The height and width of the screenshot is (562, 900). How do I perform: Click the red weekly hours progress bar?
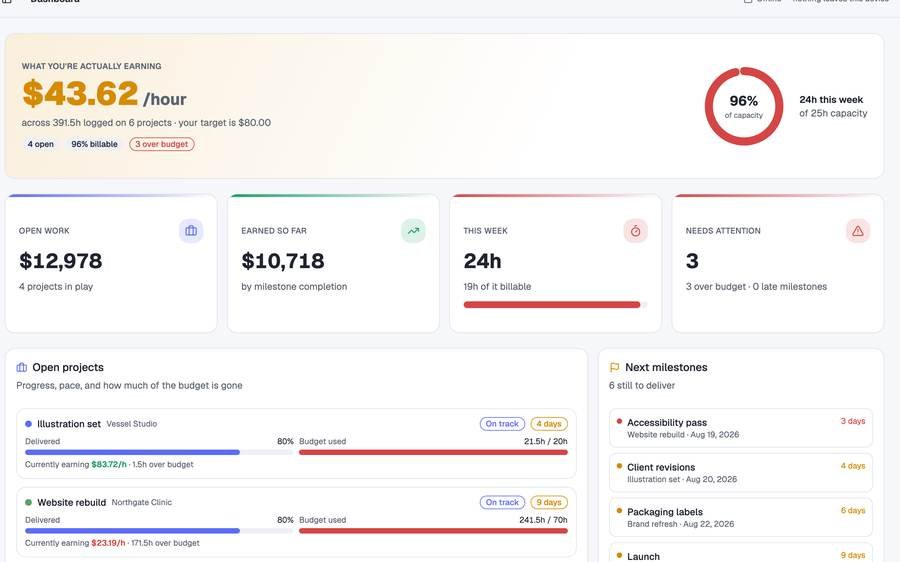[x=555, y=305]
